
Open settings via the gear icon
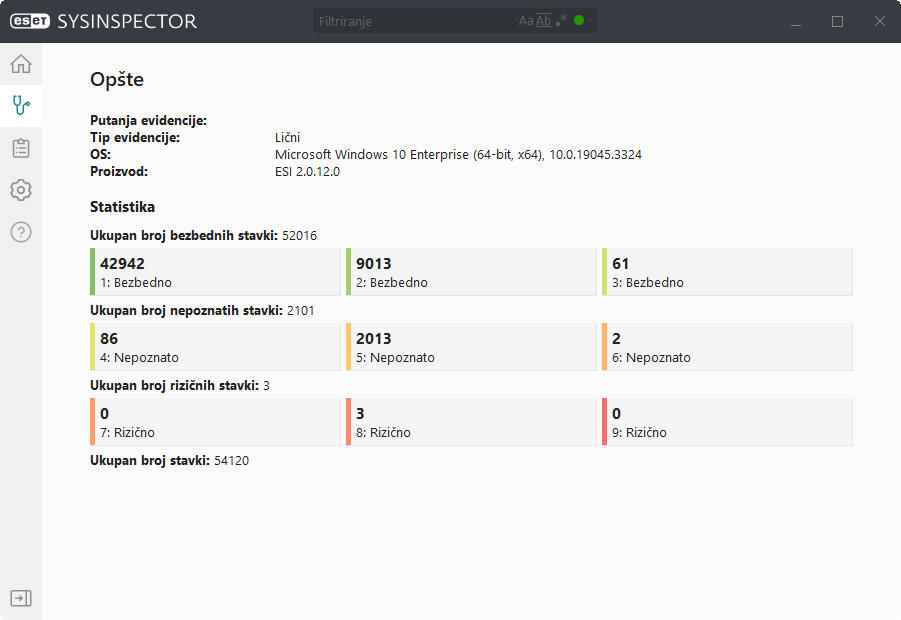(21, 190)
